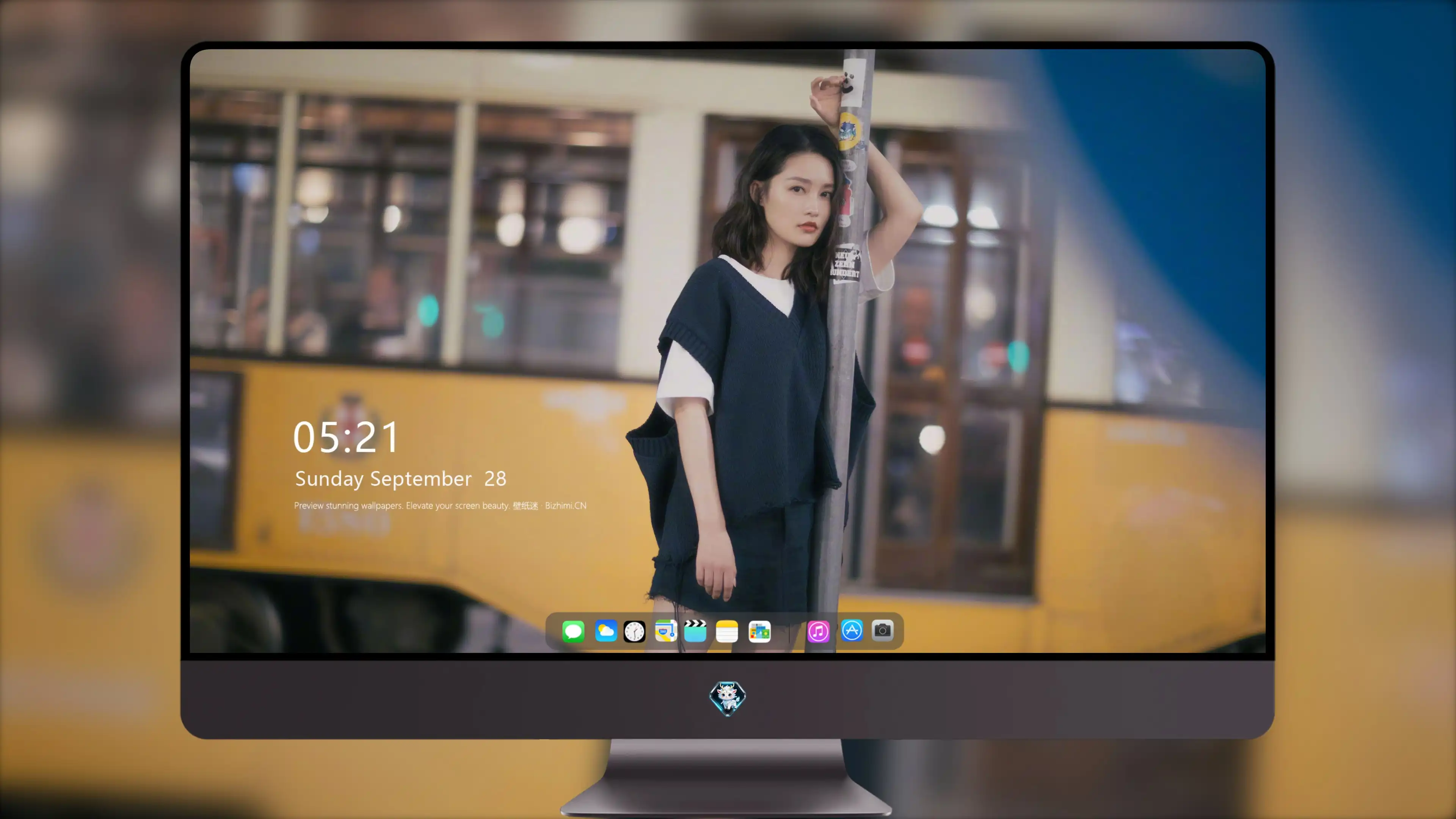Screen dimensions: 1456x819
Task: Click the Bizhimi.CN text in tagline
Action: [x=566, y=505]
